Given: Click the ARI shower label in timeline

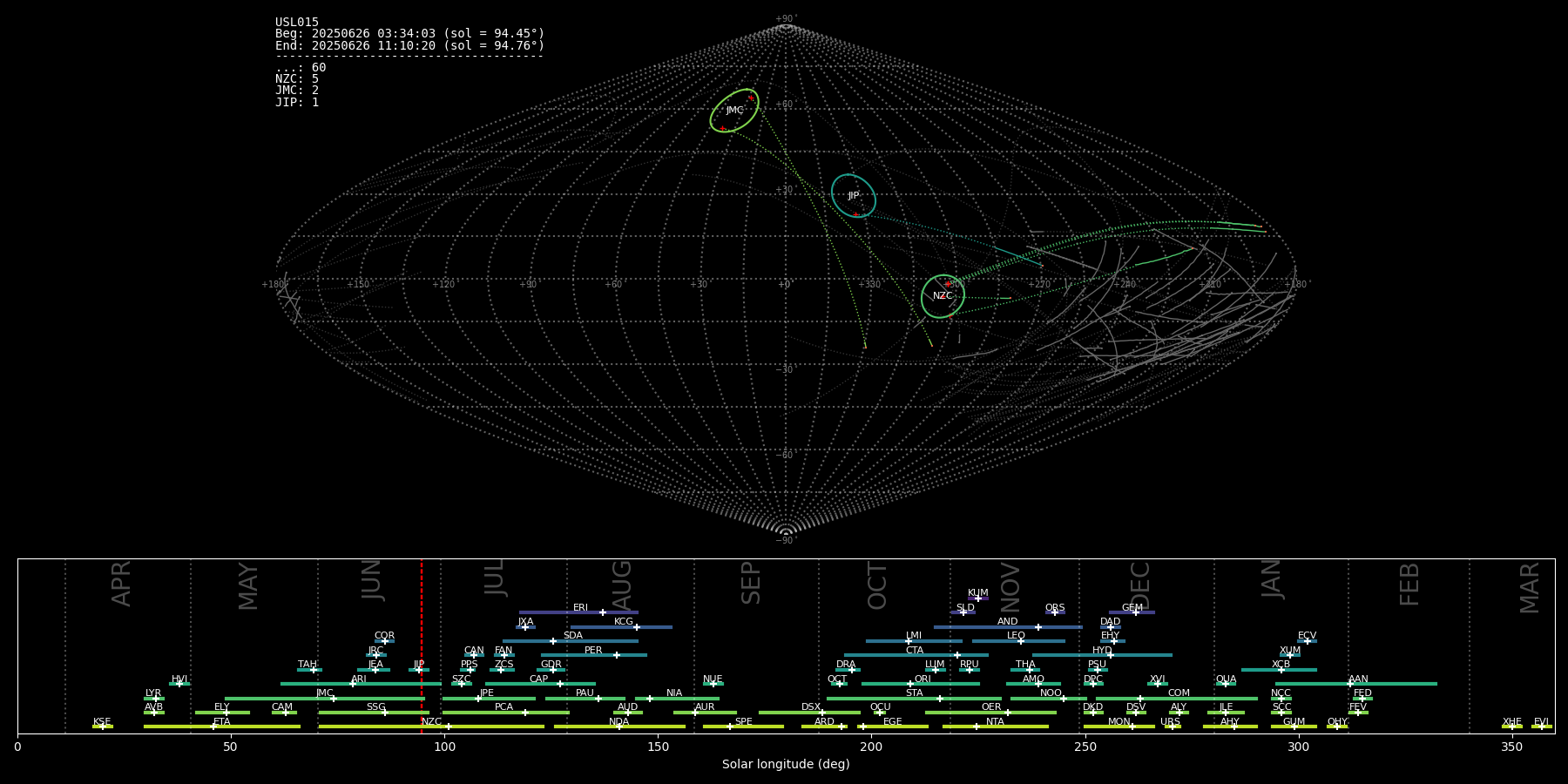Looking at the screenshot, I should (x=359, y=679).
